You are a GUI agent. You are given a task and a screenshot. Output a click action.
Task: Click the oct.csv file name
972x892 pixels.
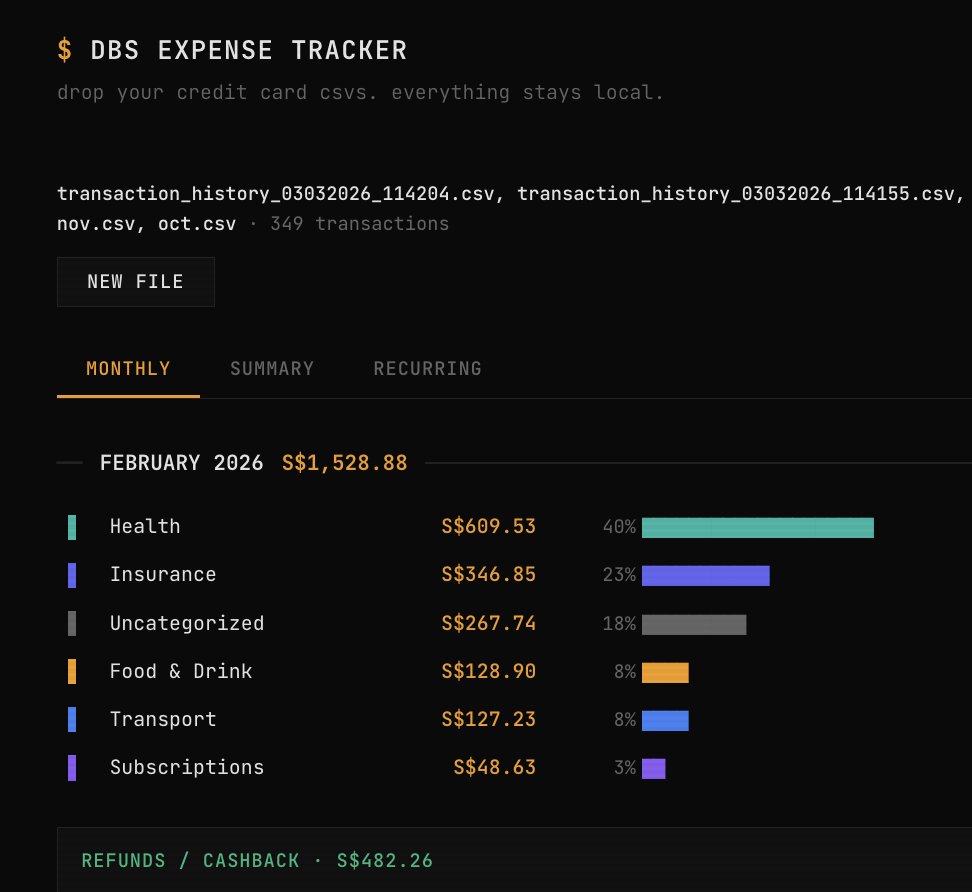click(x=197, y=224)
